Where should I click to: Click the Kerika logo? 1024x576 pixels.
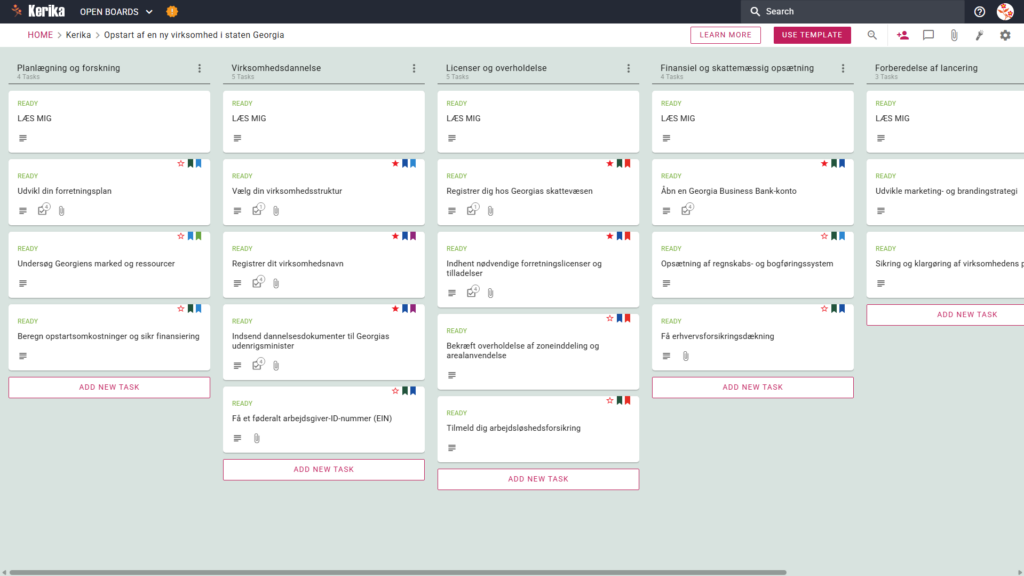point(38,11)
